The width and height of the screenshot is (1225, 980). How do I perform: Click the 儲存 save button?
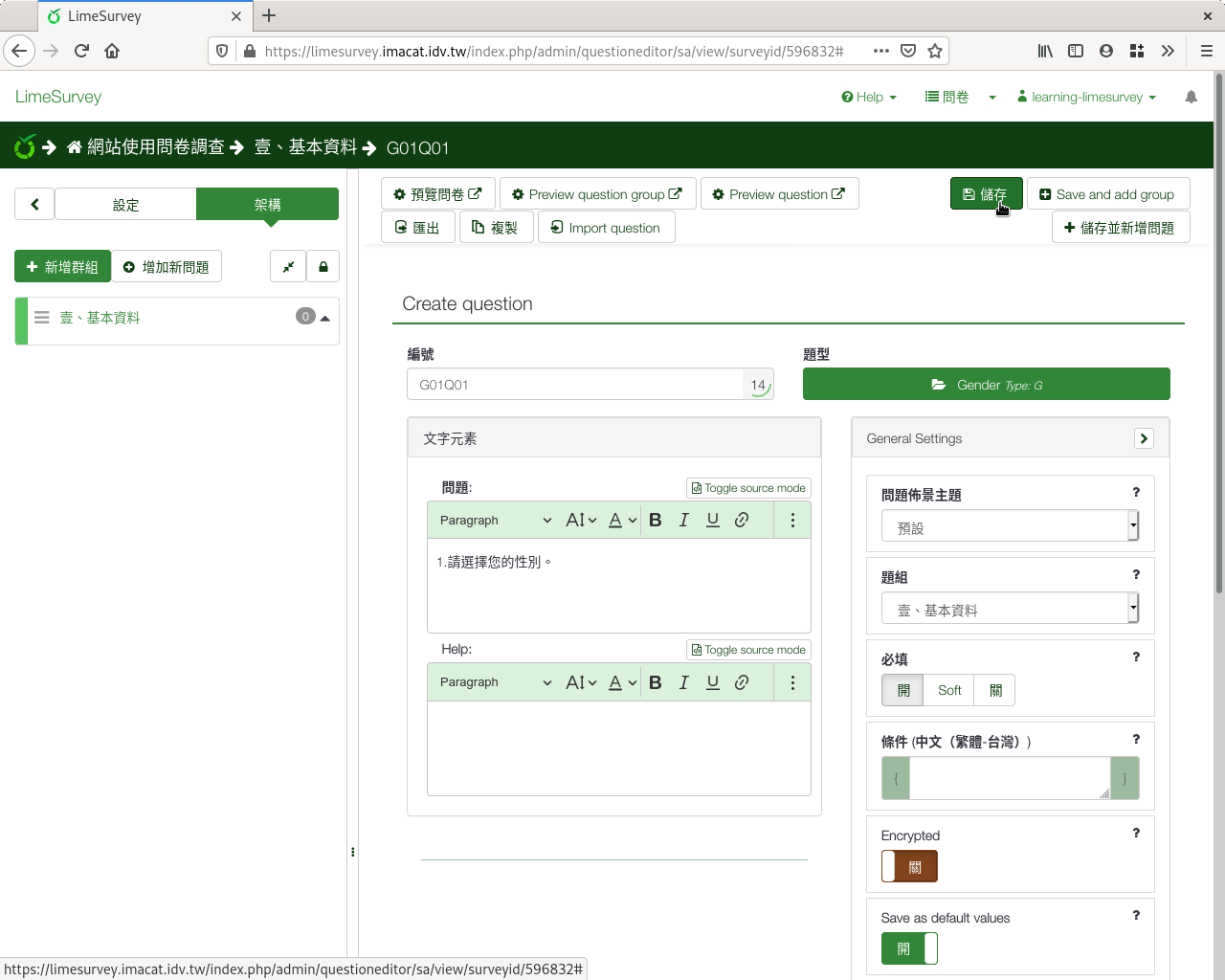click(986, 193)
